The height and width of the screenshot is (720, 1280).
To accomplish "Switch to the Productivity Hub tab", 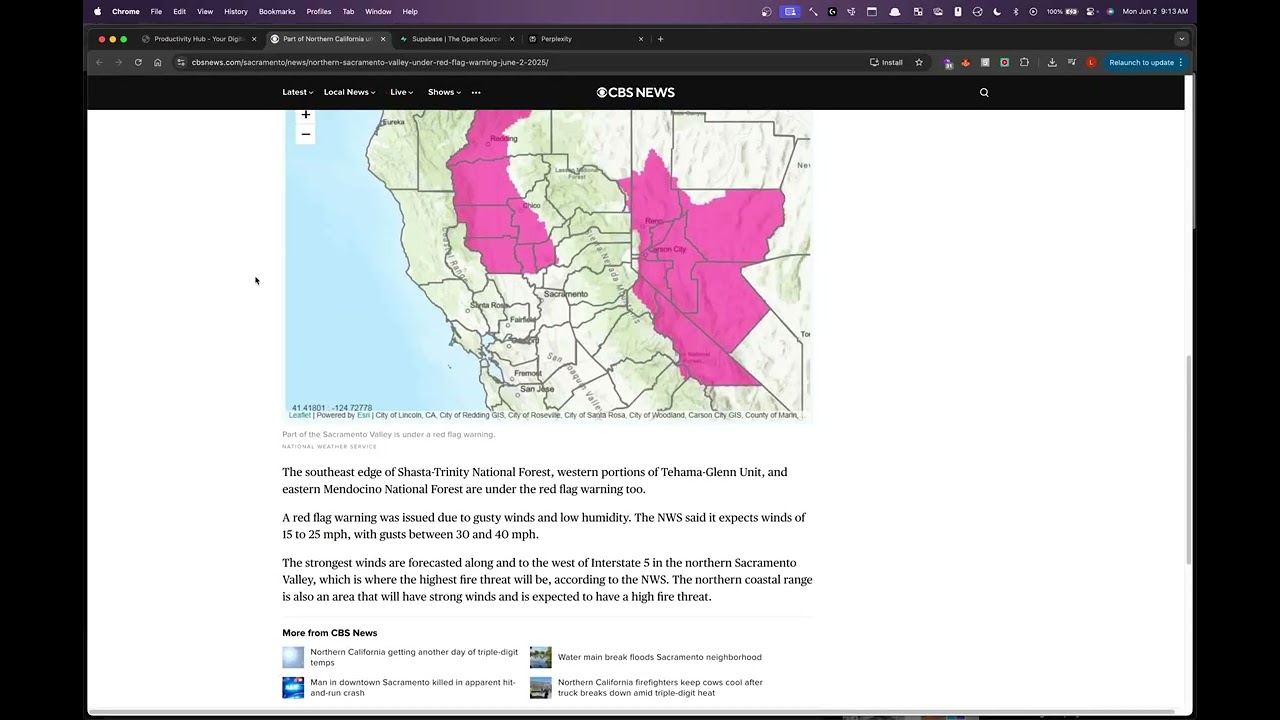I will 199,39.
